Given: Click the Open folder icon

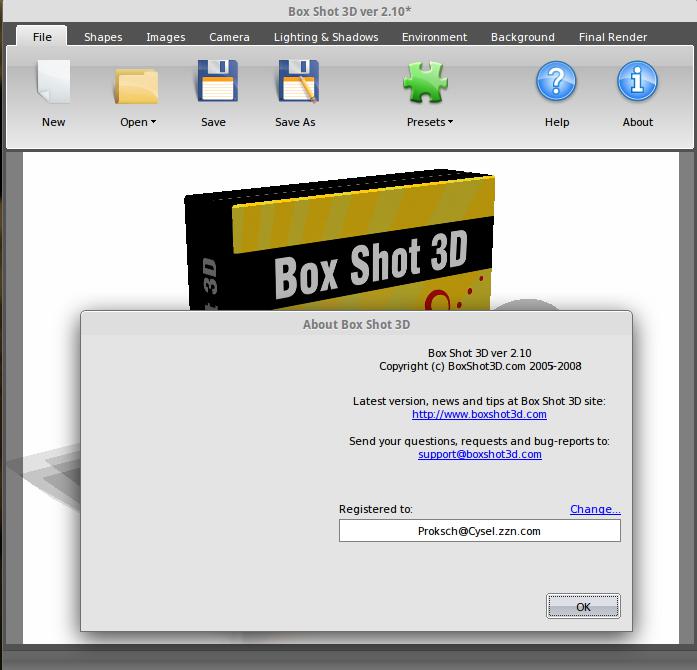Looking at the screenshot, I should pos(137,85).
